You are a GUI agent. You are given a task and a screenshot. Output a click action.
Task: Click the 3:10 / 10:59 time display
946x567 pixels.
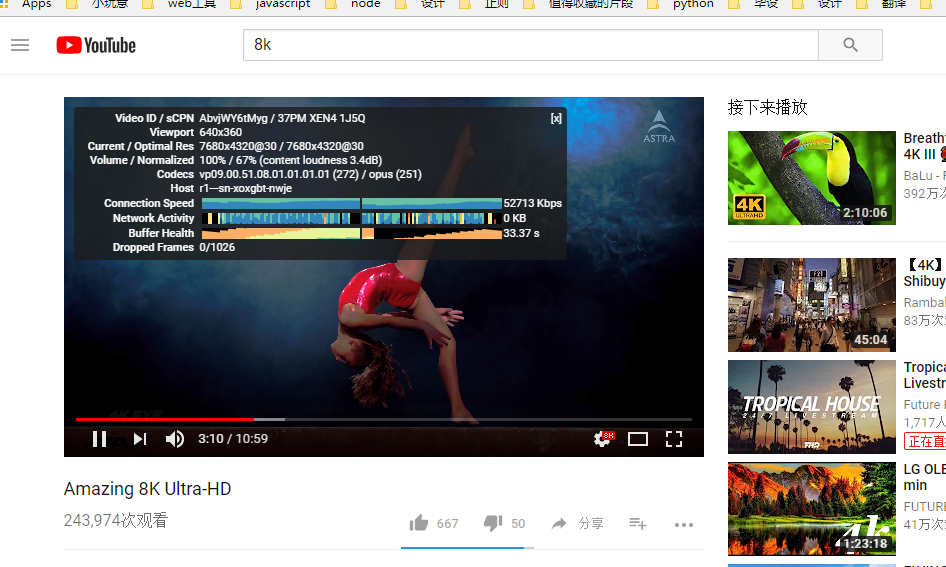(x=233, y=439)
